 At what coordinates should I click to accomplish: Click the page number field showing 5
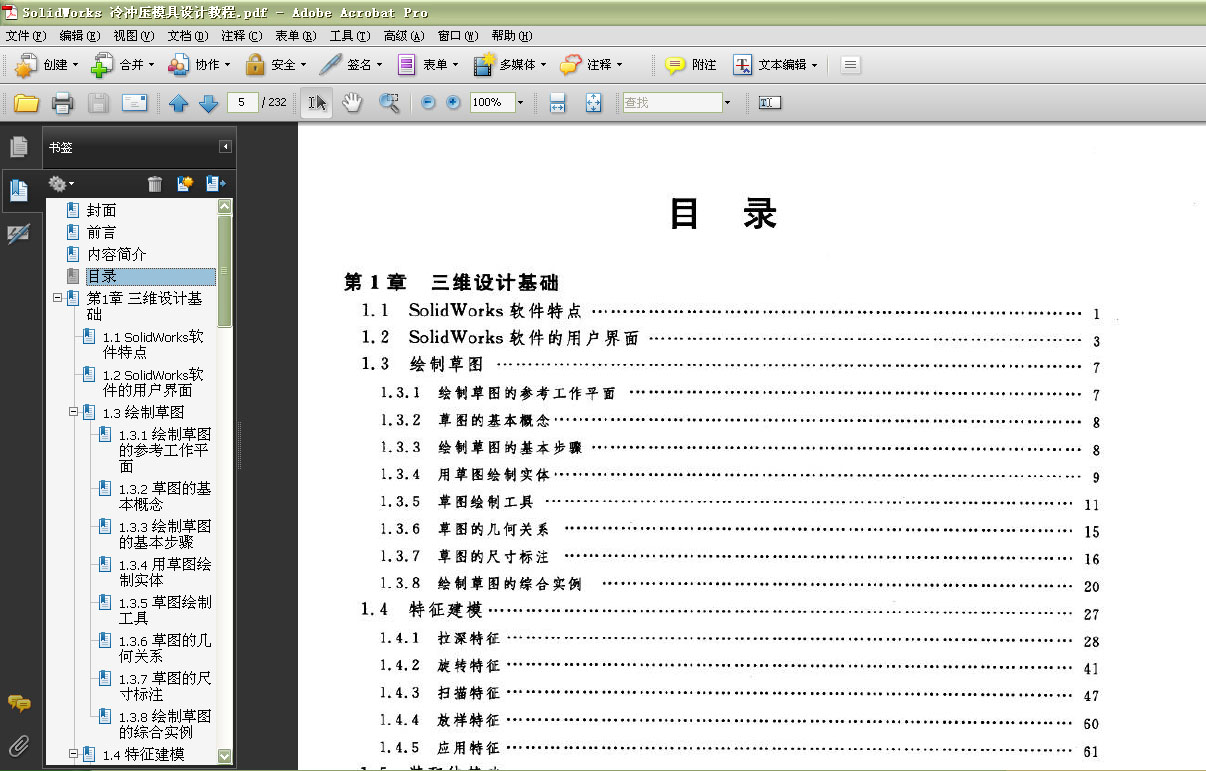tap(242, 102)
